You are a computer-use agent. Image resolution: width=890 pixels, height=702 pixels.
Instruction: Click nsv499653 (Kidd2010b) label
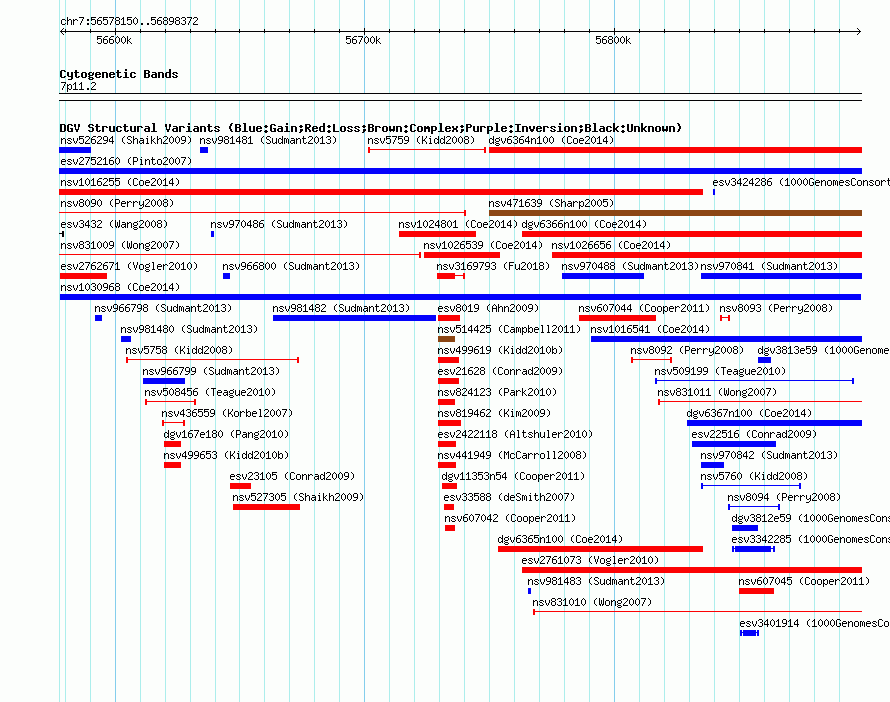click(226, 455)
